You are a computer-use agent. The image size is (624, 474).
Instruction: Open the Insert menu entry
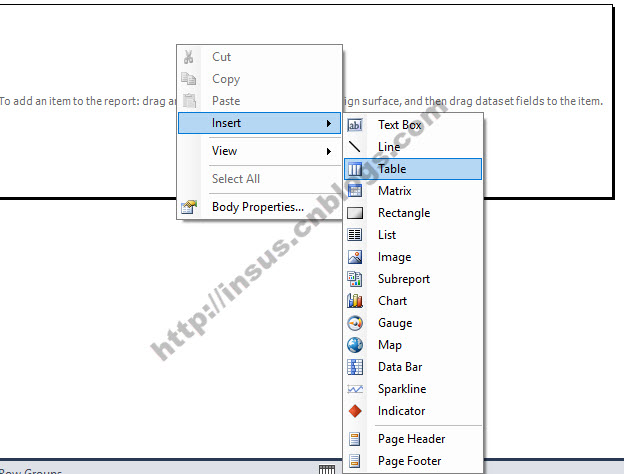pyautogui.click(x=259, y=123)
